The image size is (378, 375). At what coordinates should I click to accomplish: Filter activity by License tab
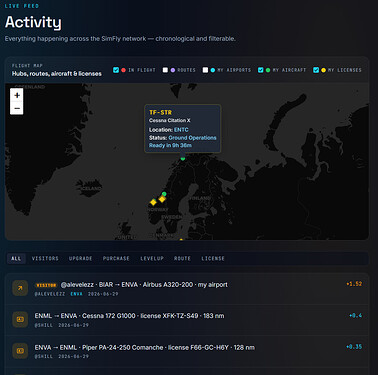(213, 258)
